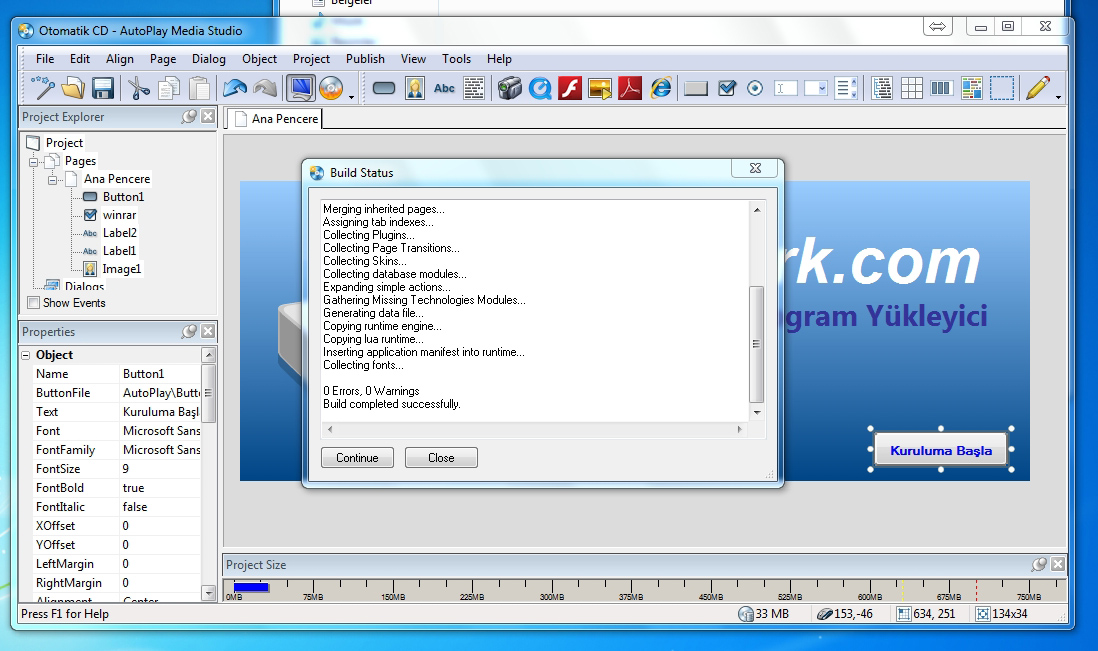Pin the Properties panel
Viewport: 1098px width, 651px height.
click(189, 331)
